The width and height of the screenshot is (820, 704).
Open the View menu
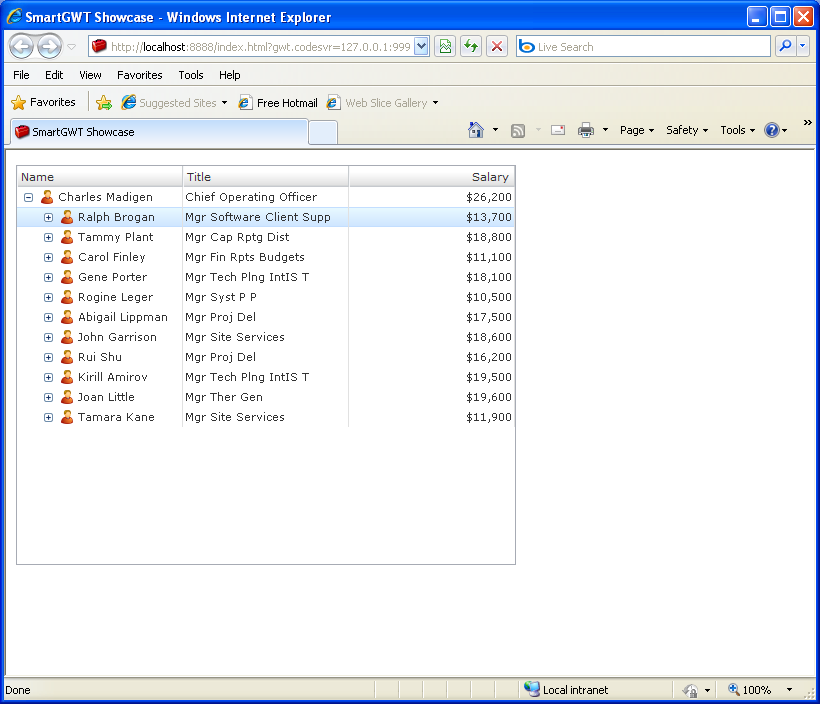point(90,75)
